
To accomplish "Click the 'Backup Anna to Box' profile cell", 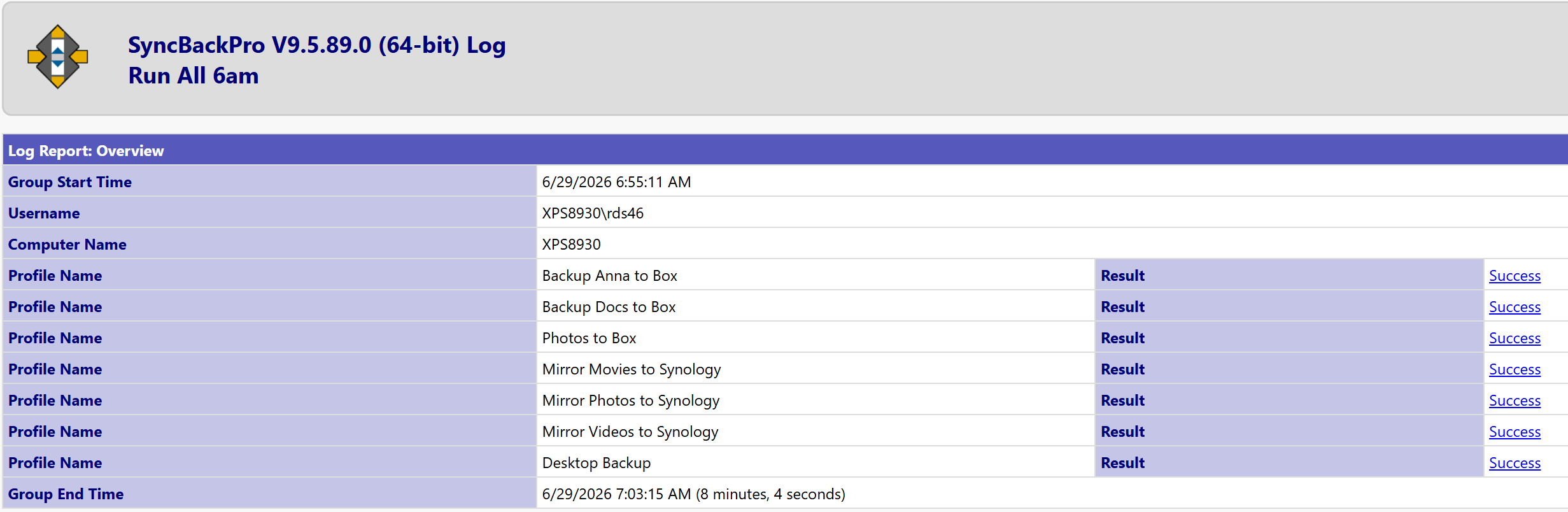I will pos(816,276).
